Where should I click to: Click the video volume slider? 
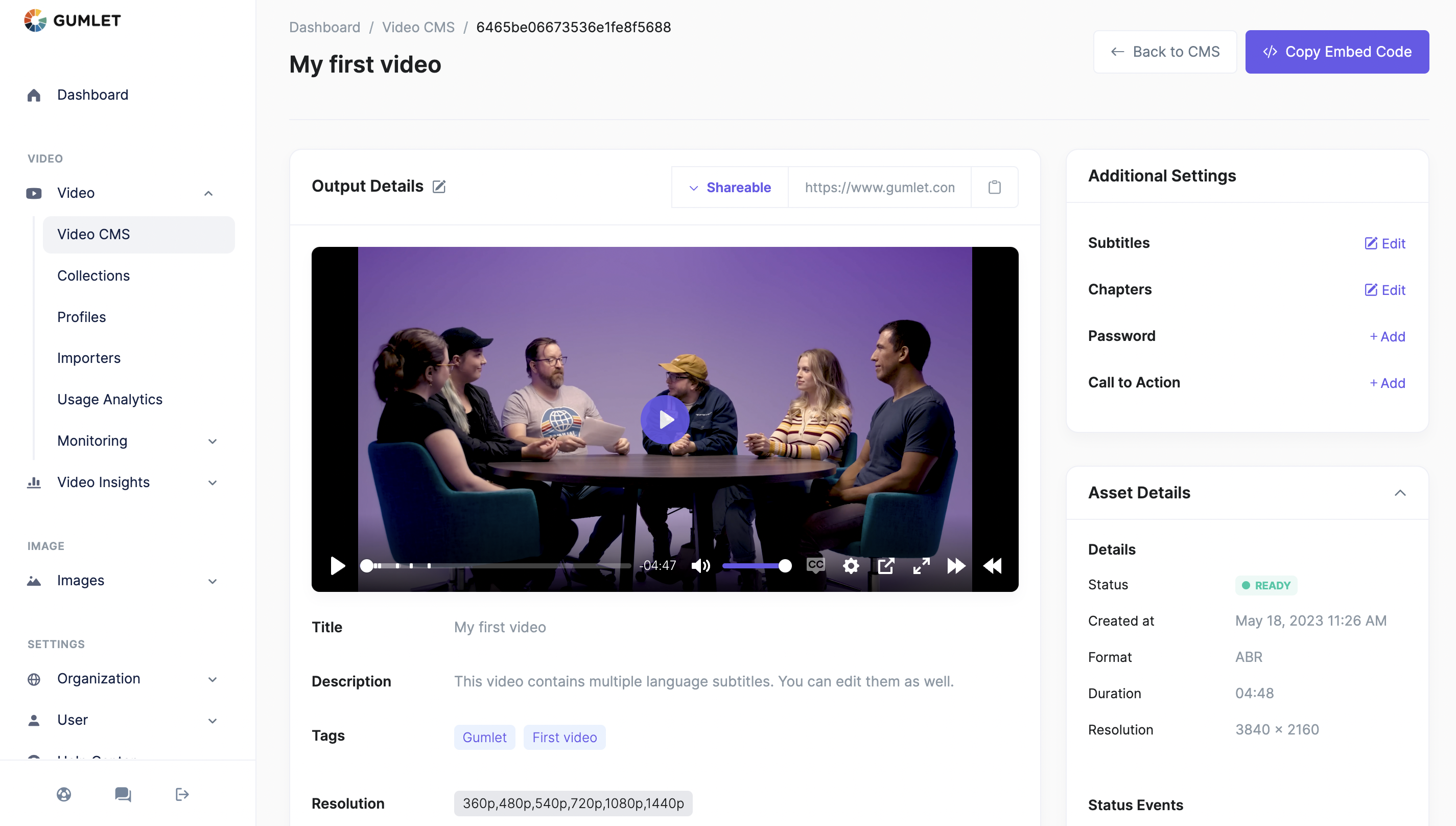tap(754, 566)
